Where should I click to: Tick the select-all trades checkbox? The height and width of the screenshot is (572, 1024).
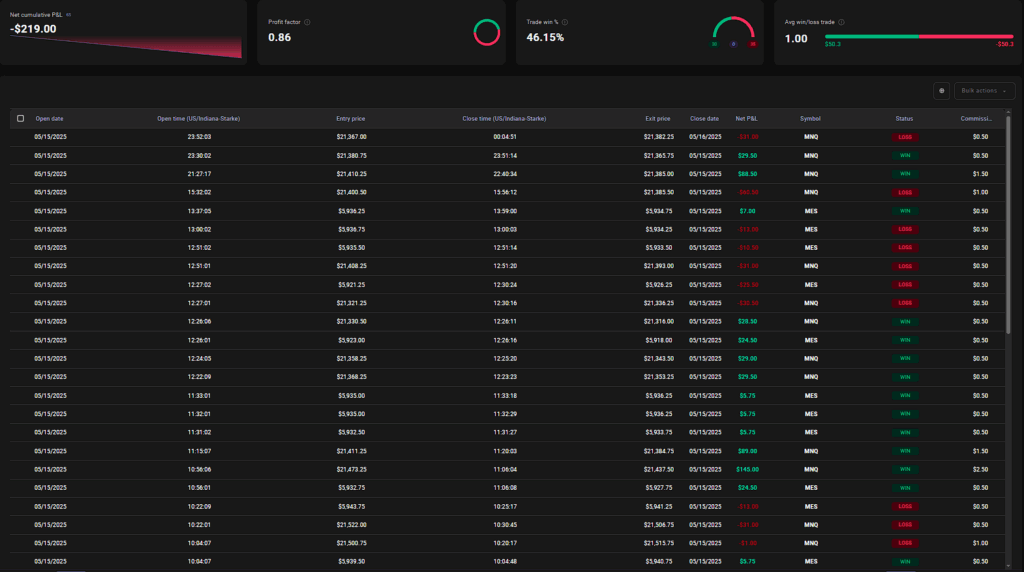click(20, 119)
